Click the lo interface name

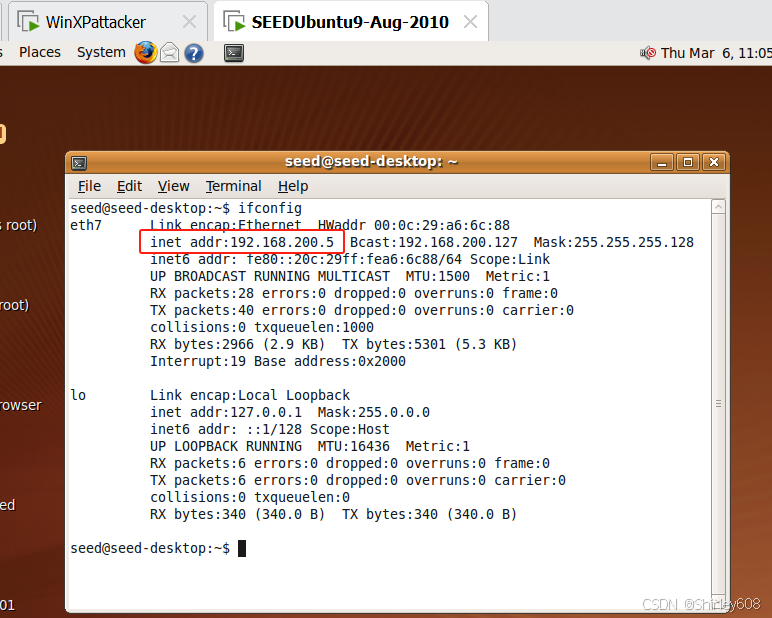click(x=78, y=395)
